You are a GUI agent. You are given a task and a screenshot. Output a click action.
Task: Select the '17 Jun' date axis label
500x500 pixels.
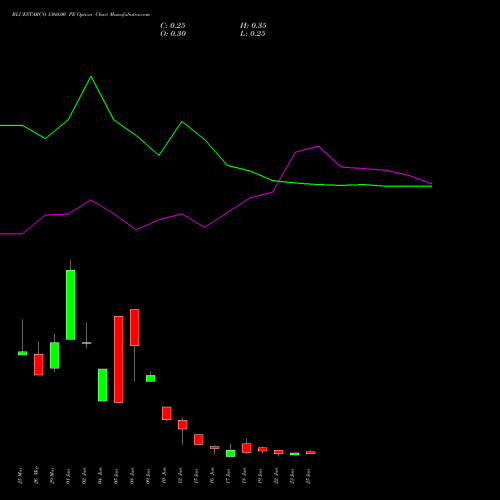tap(229, 476)
